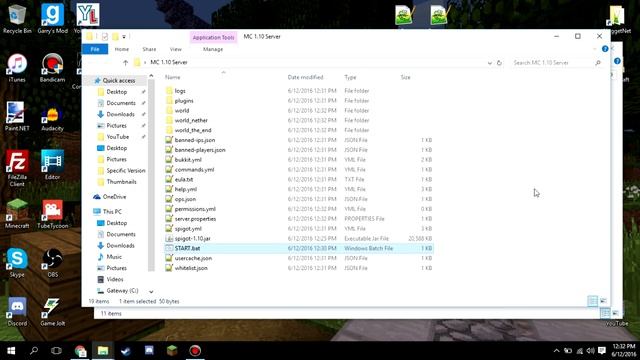Launch Audacity desktop shortcut

pos(52,118)
